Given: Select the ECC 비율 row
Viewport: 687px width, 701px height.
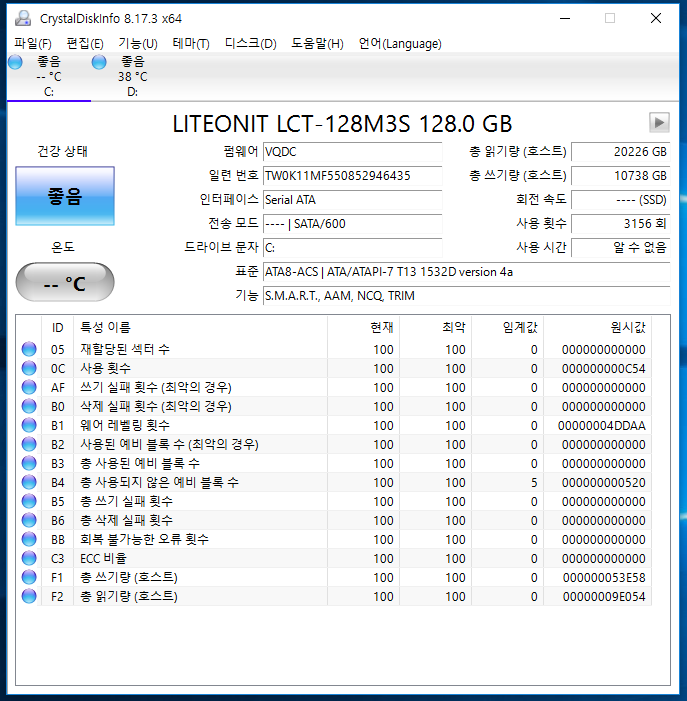Looking at the screenshot, I should (334, 558).
